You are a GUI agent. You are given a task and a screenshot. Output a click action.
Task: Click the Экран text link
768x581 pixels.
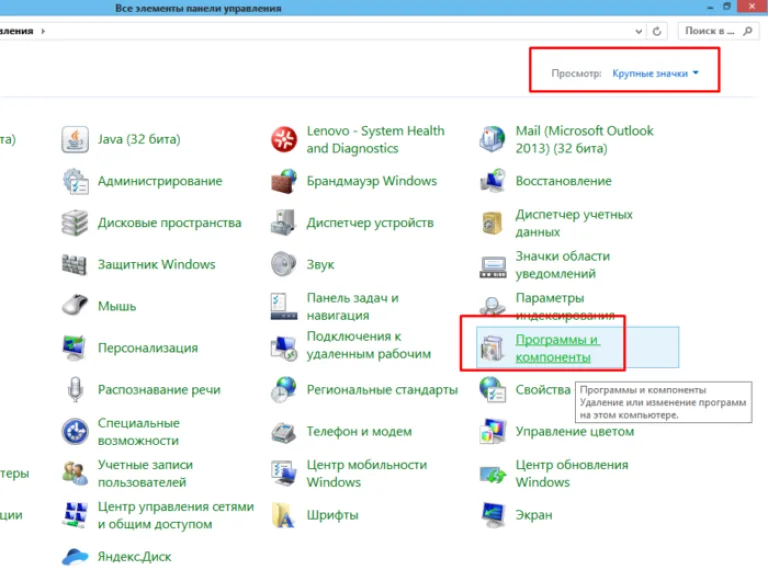[534, 515]
